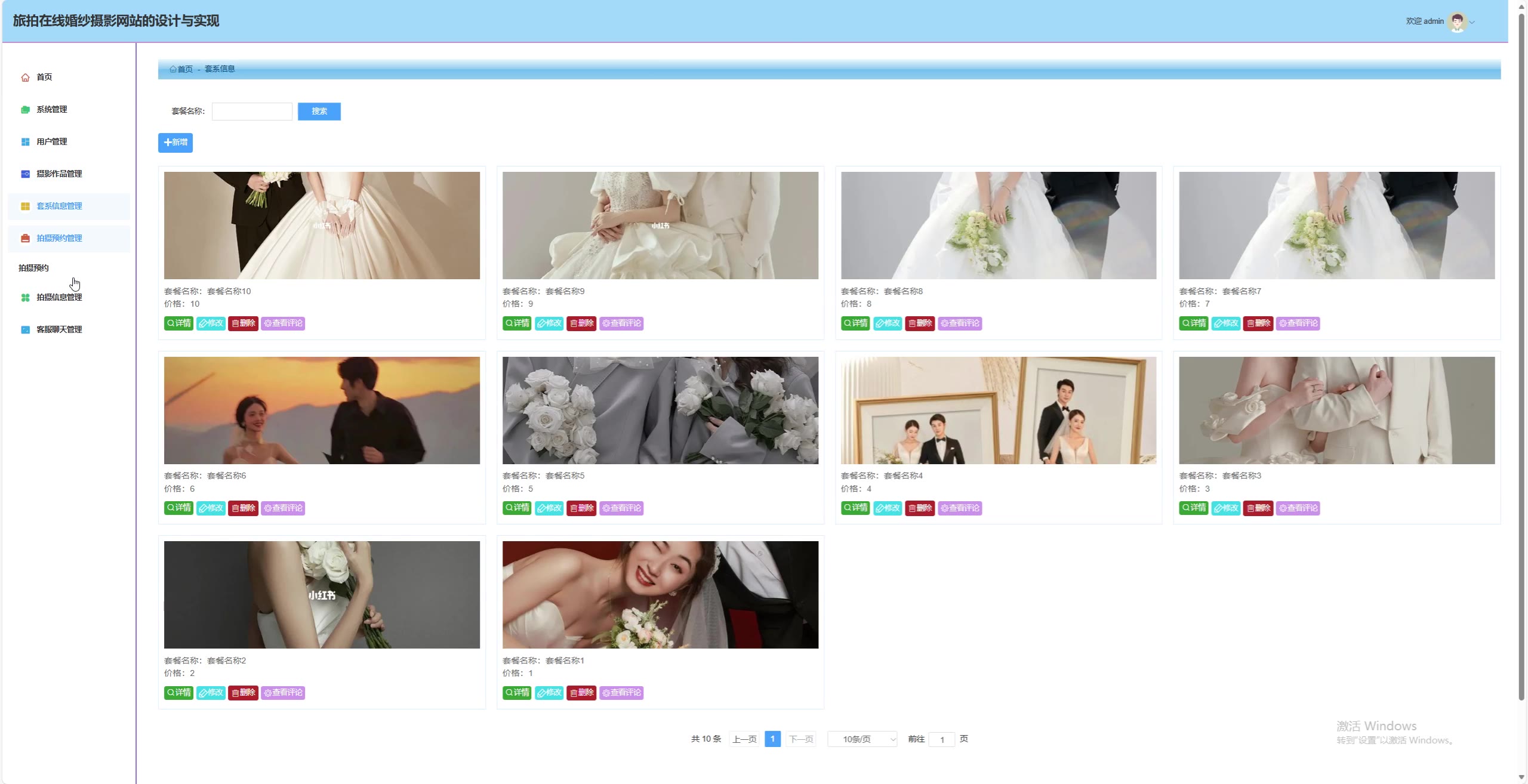This screenshot has height=784, width=1528.
Task: Click the 套餐名称6 sunset photo thumbnail
Action: pos(322,410)
